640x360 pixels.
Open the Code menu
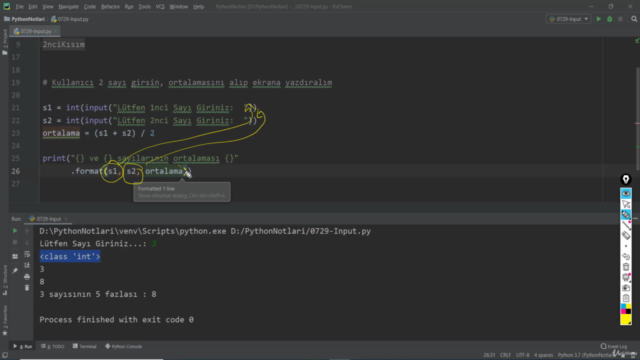[89, 7]
